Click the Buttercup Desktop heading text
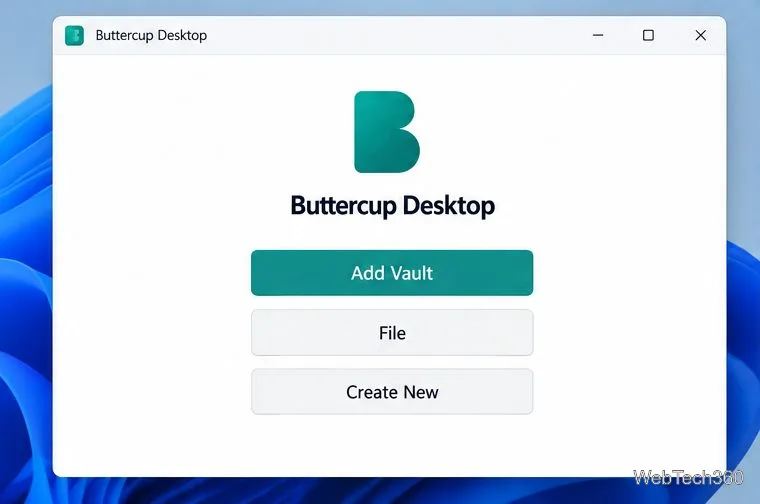Screen dimensions: 760x504 pyautogui.click(x=392, y=205)
